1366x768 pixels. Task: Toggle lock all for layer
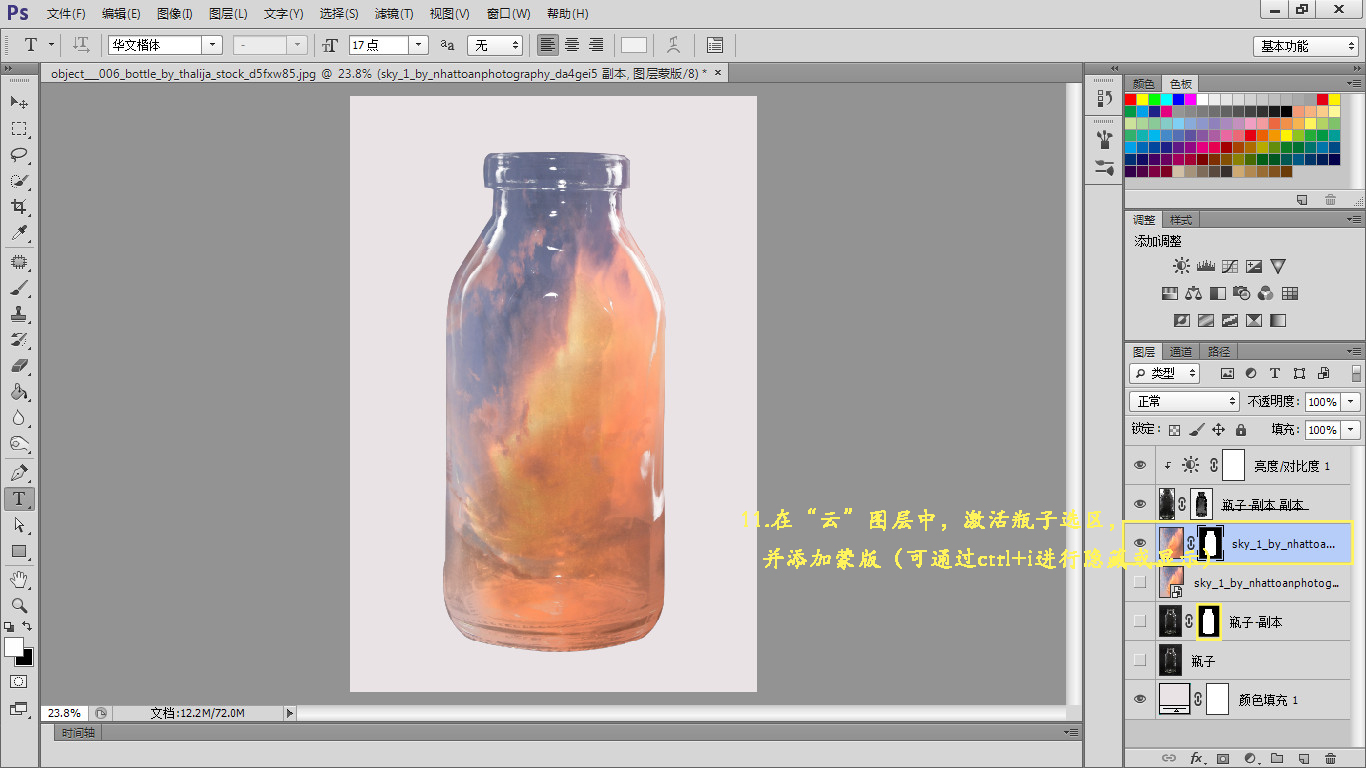[x=1241, y=430]
